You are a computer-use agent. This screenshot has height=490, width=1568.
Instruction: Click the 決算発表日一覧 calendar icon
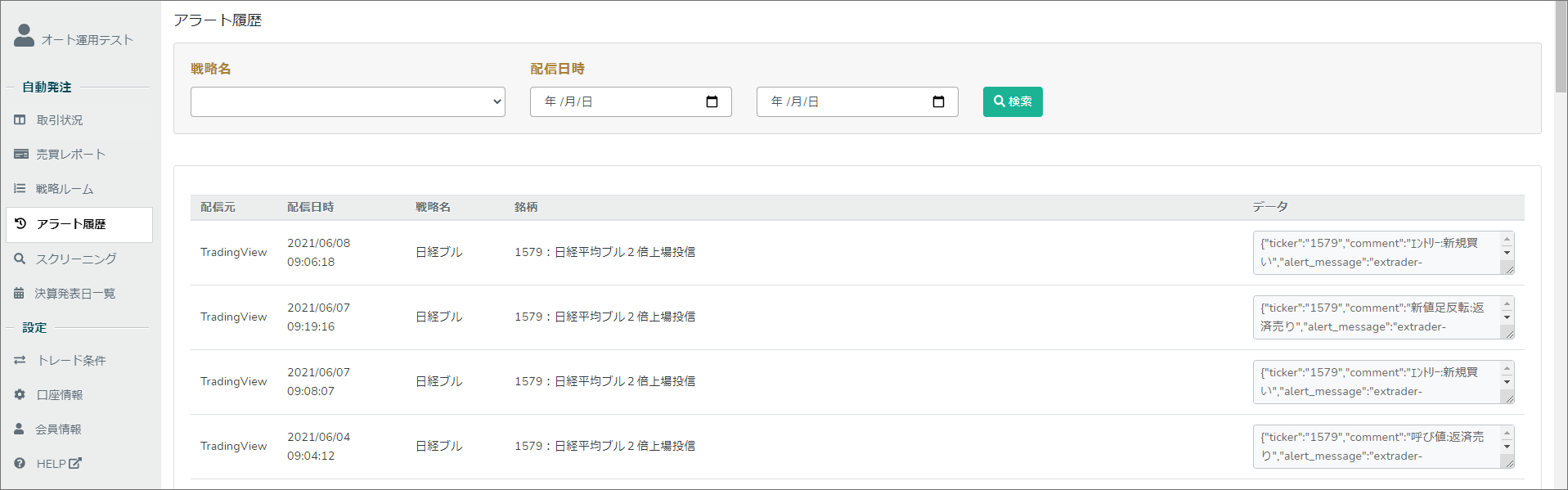tap(19, 293)
